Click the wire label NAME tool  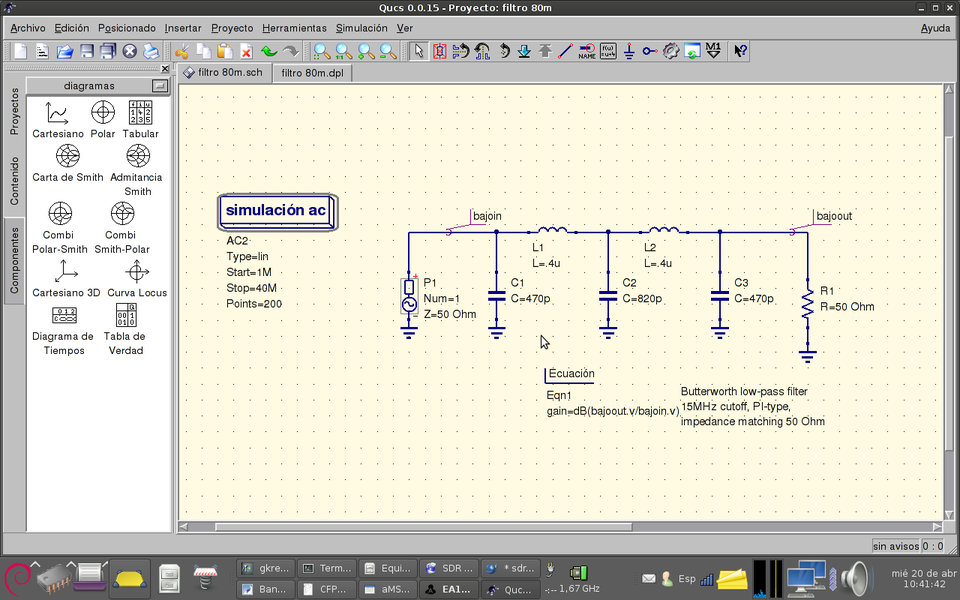tap(586, 50)
